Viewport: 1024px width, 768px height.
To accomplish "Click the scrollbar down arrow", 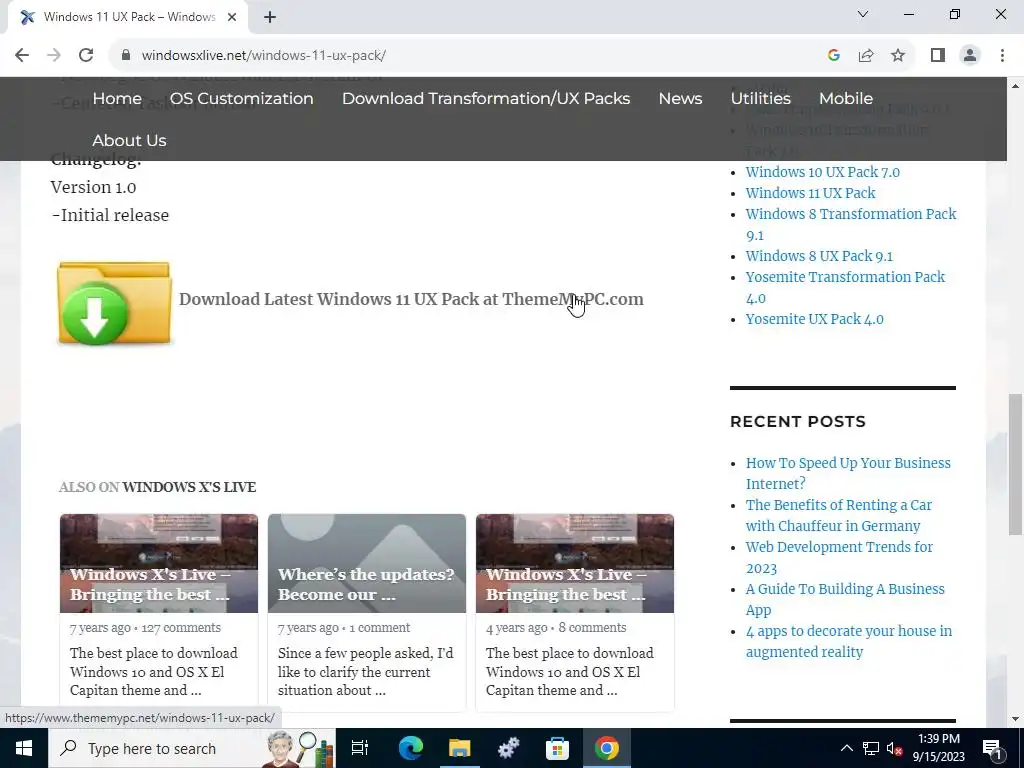I will (1016, 720).
